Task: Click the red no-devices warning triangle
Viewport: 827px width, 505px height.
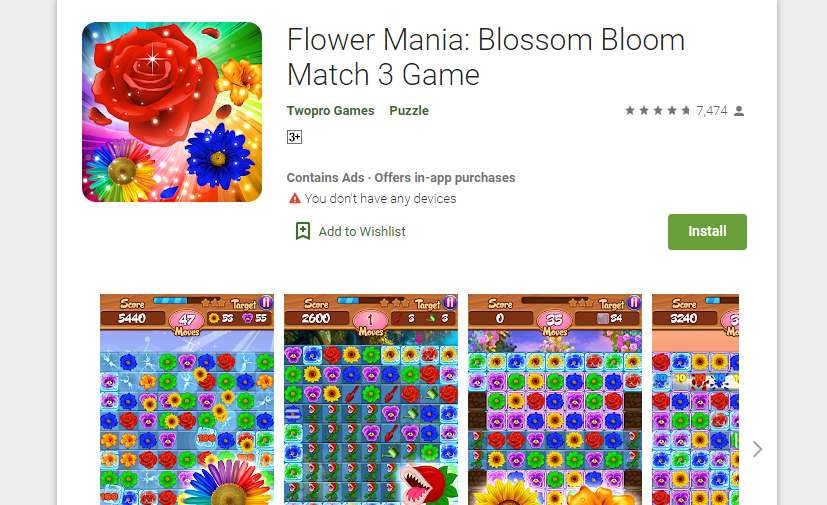Action: tap(294, 198)
